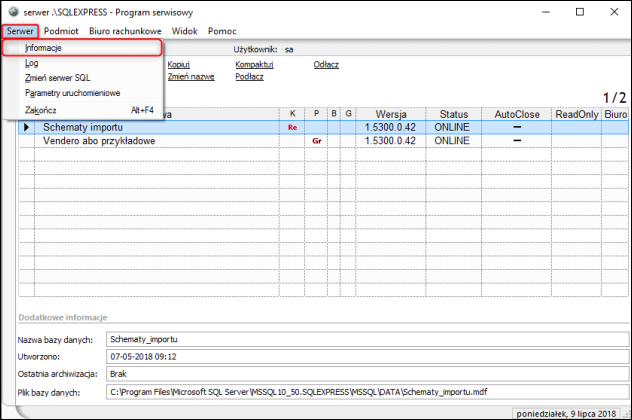Click the B column header
Image resolution: width=632 pixels, height=420 pixels.
[334, 114]
